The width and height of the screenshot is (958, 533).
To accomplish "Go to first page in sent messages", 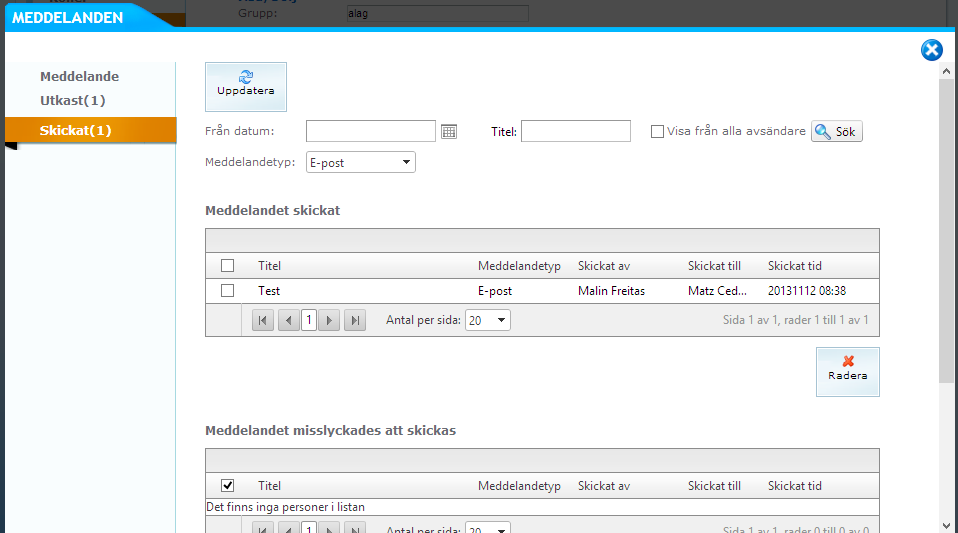I will (263, 320).
